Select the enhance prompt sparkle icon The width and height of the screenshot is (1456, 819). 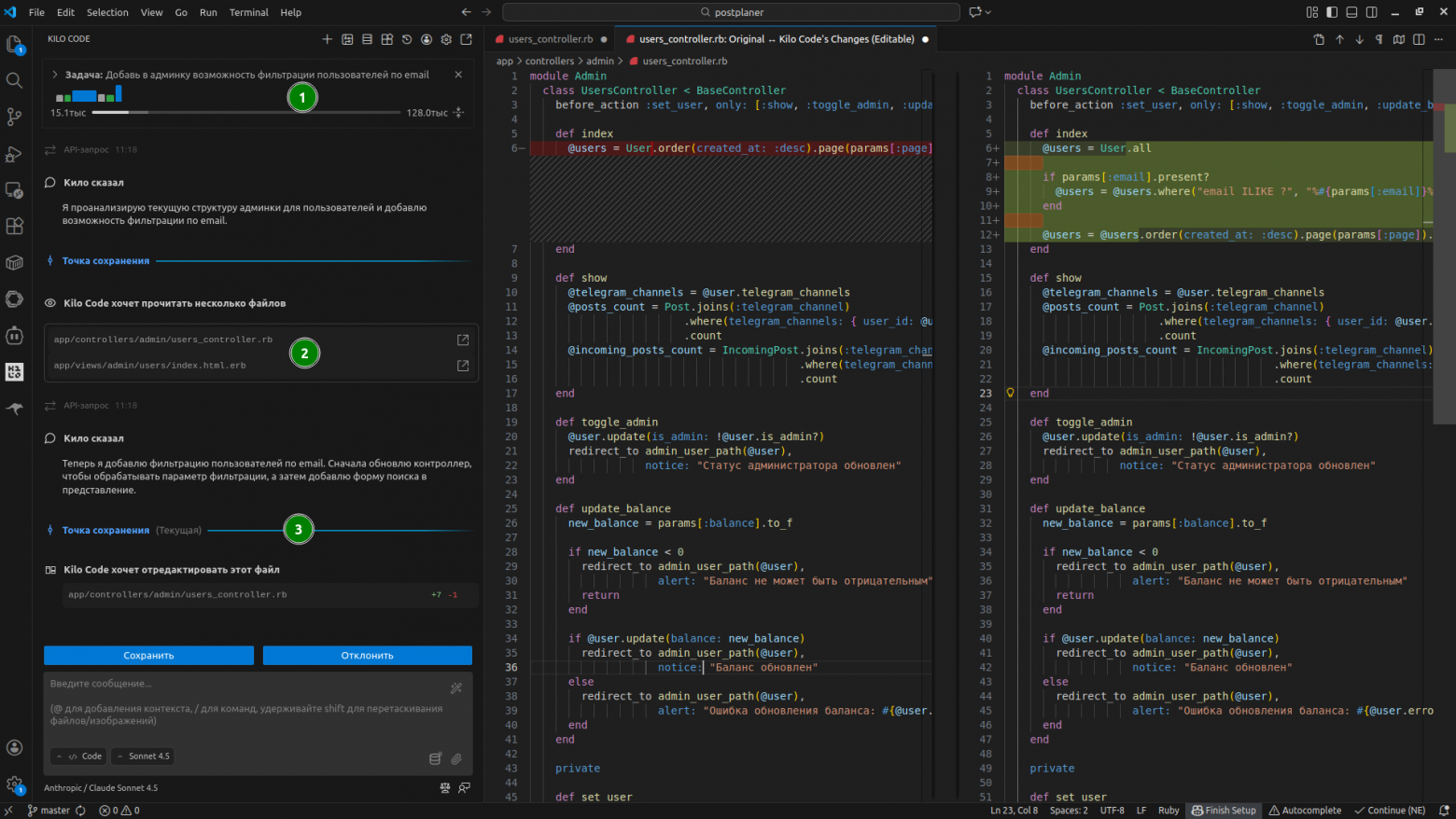[456, 687]
